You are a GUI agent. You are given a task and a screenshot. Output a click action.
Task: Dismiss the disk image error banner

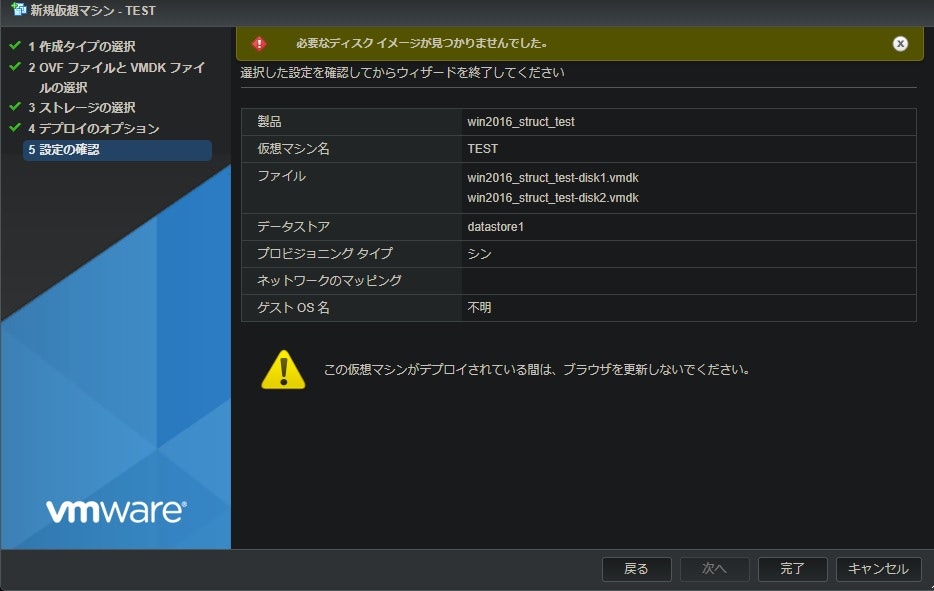[x=900, y=43]
